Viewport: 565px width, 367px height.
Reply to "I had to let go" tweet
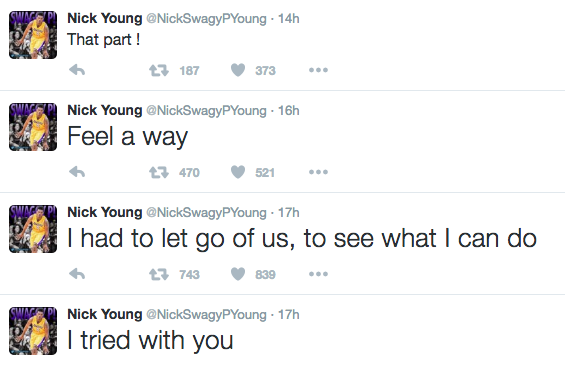pos(77,274)
